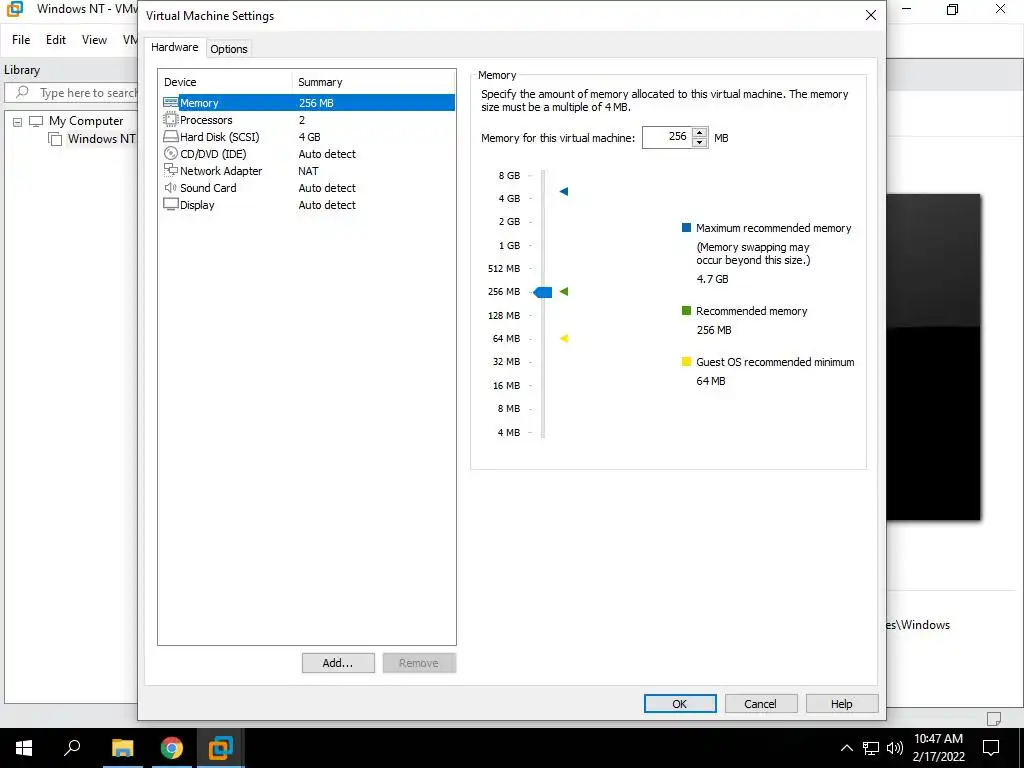This screenshot has height=768, width=1024.
Task: Collapse the My Computer tree node
Action: 18,121
